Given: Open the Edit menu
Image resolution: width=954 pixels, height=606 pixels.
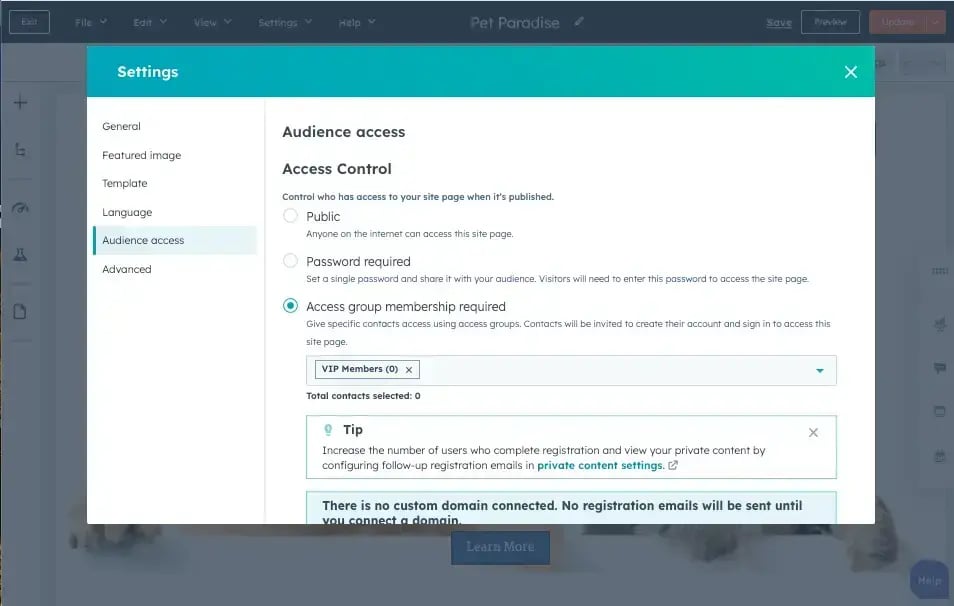Looking at the screenshot, I should (150, 23).
